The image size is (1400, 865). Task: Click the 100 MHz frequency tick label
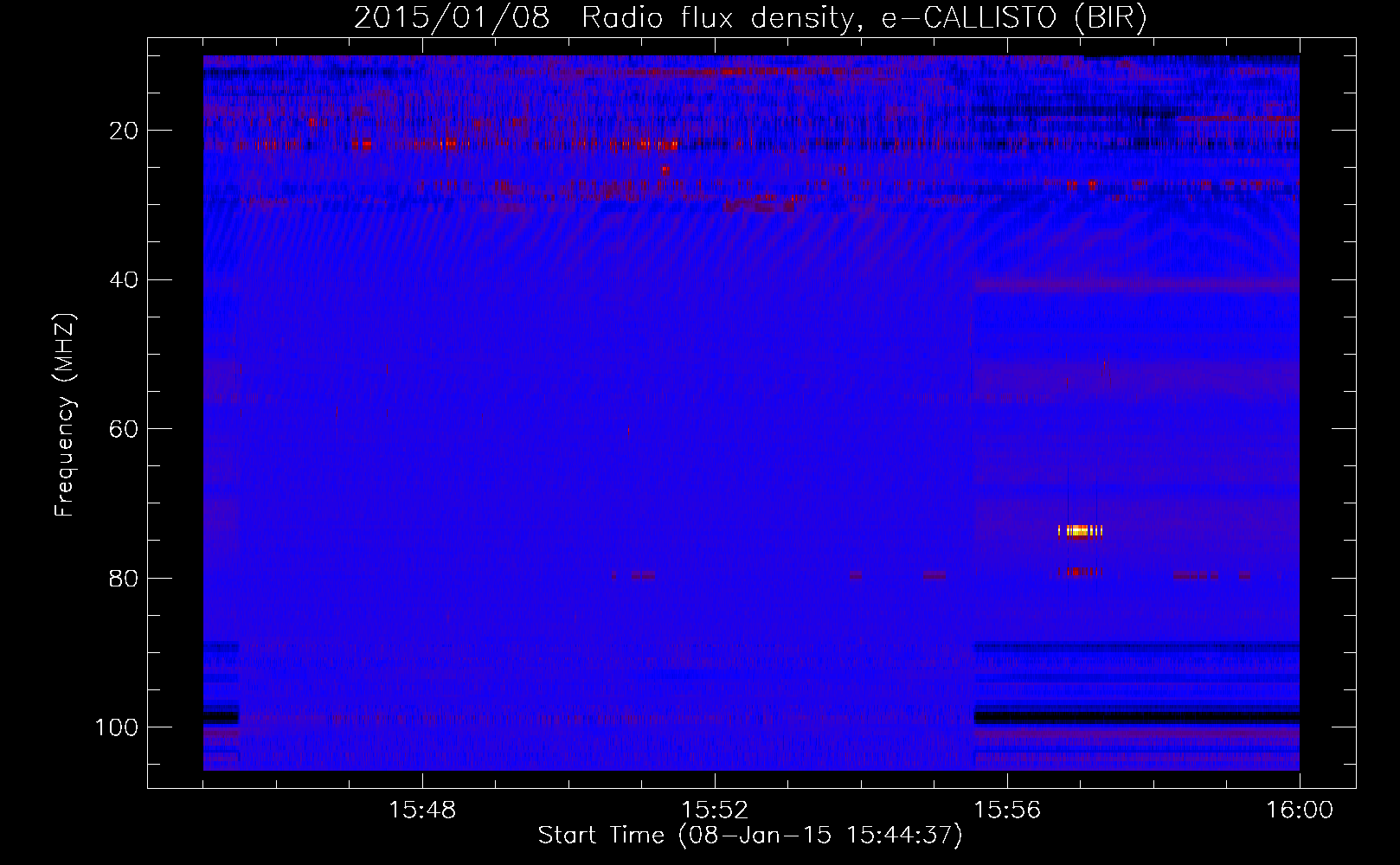pos(117,727)
